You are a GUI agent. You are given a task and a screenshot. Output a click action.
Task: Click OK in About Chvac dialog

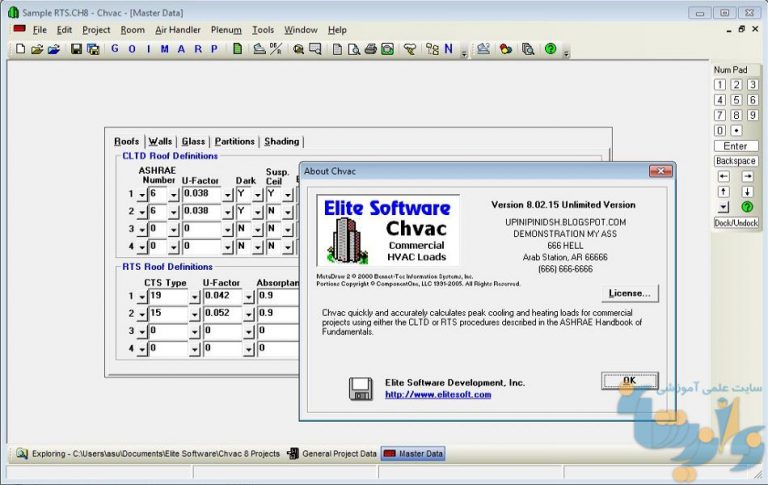pyautogui.click(x=629, y=381)
